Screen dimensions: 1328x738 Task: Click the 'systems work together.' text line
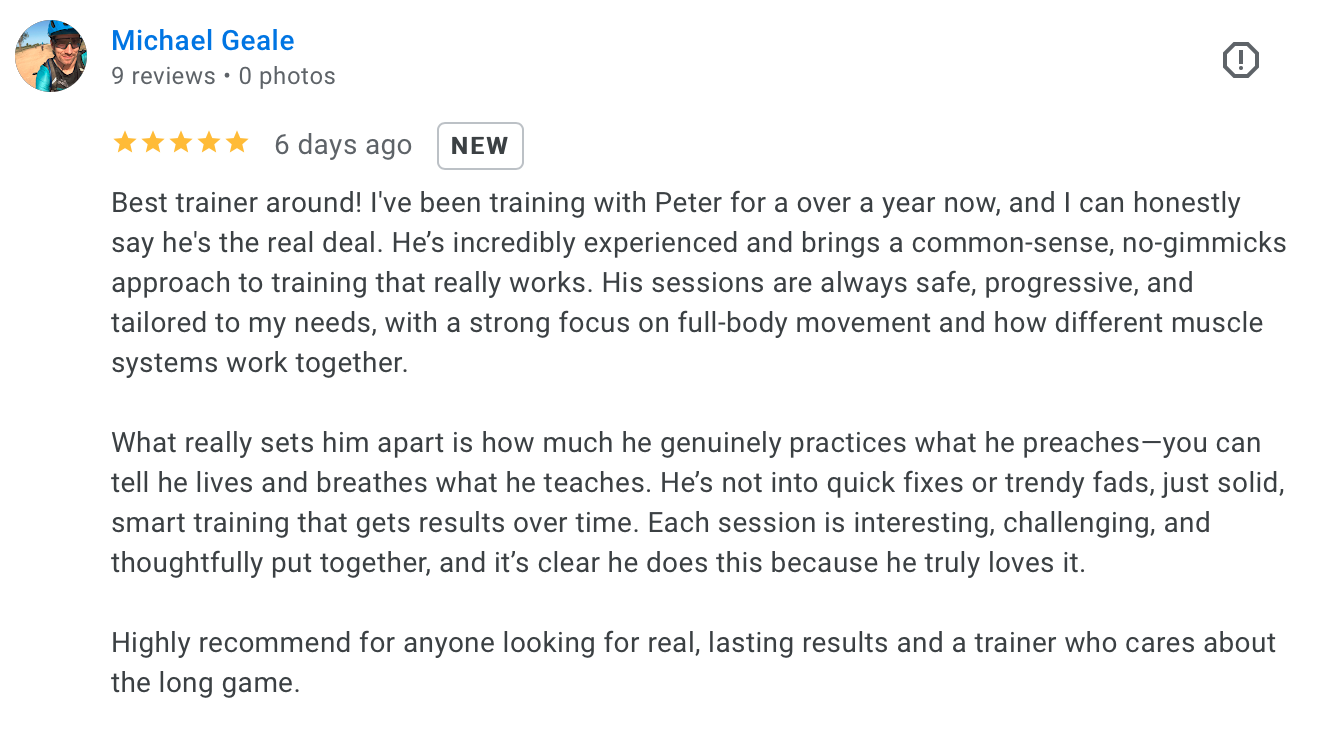tap(260, 363)
